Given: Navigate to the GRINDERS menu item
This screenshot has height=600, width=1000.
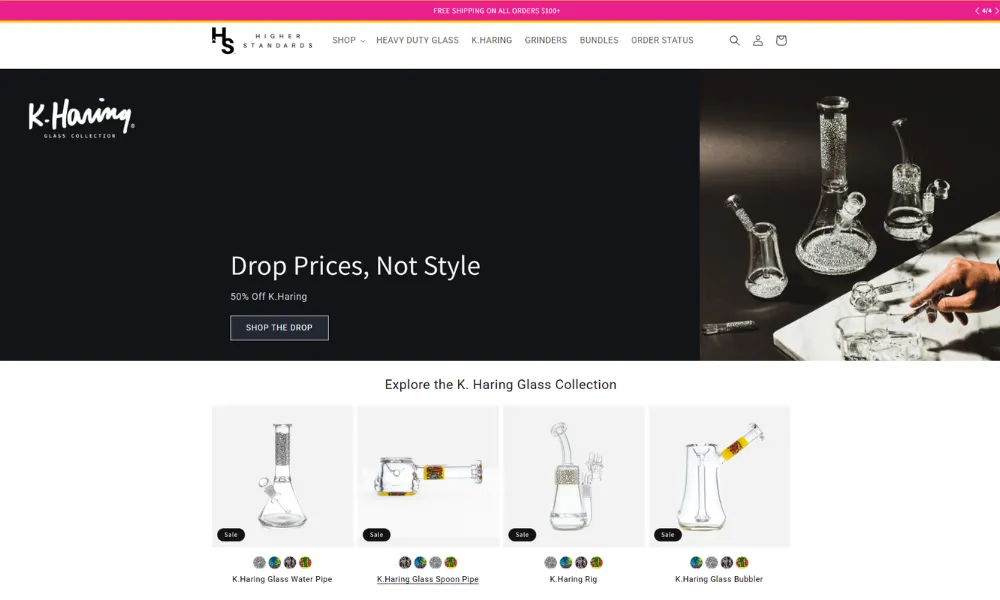Looking at the screenshot, I should [545, 41].
